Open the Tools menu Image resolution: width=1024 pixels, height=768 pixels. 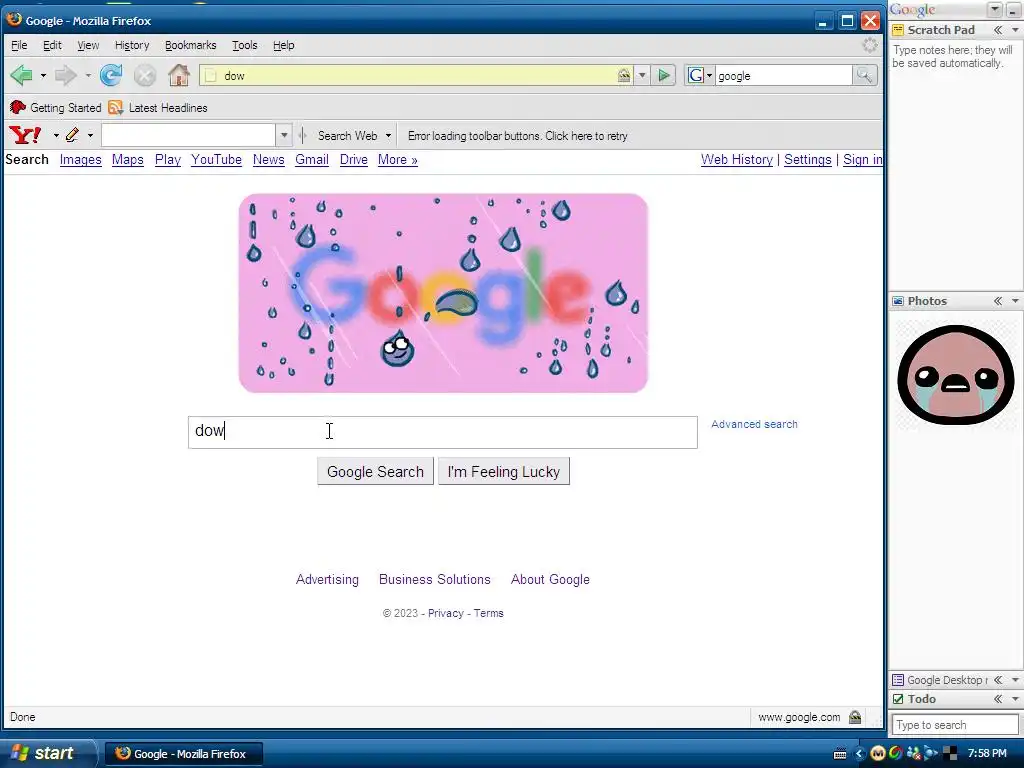click(245, 45)
